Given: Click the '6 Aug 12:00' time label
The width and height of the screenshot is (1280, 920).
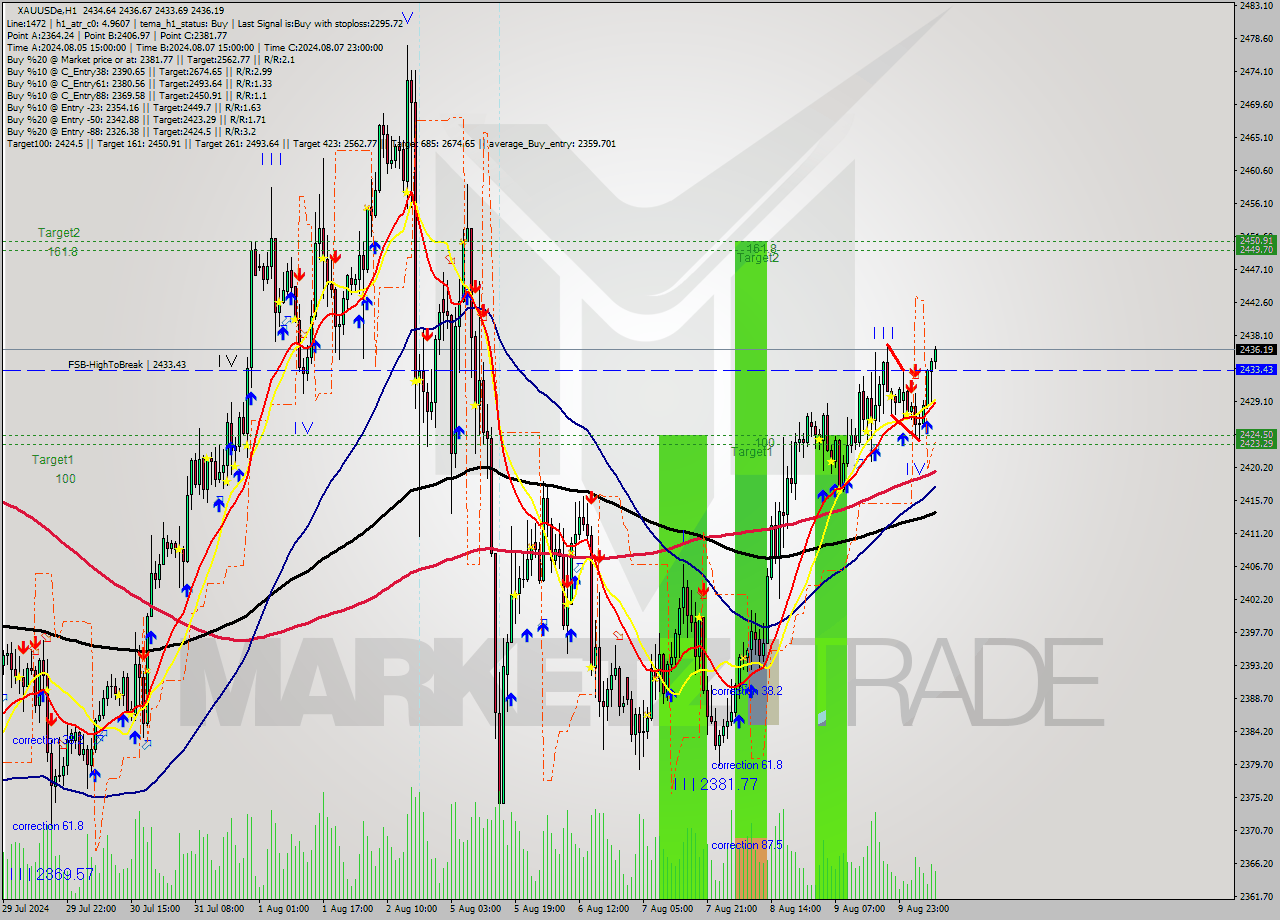Looking at the screenshot, I should tap(603, 909).
